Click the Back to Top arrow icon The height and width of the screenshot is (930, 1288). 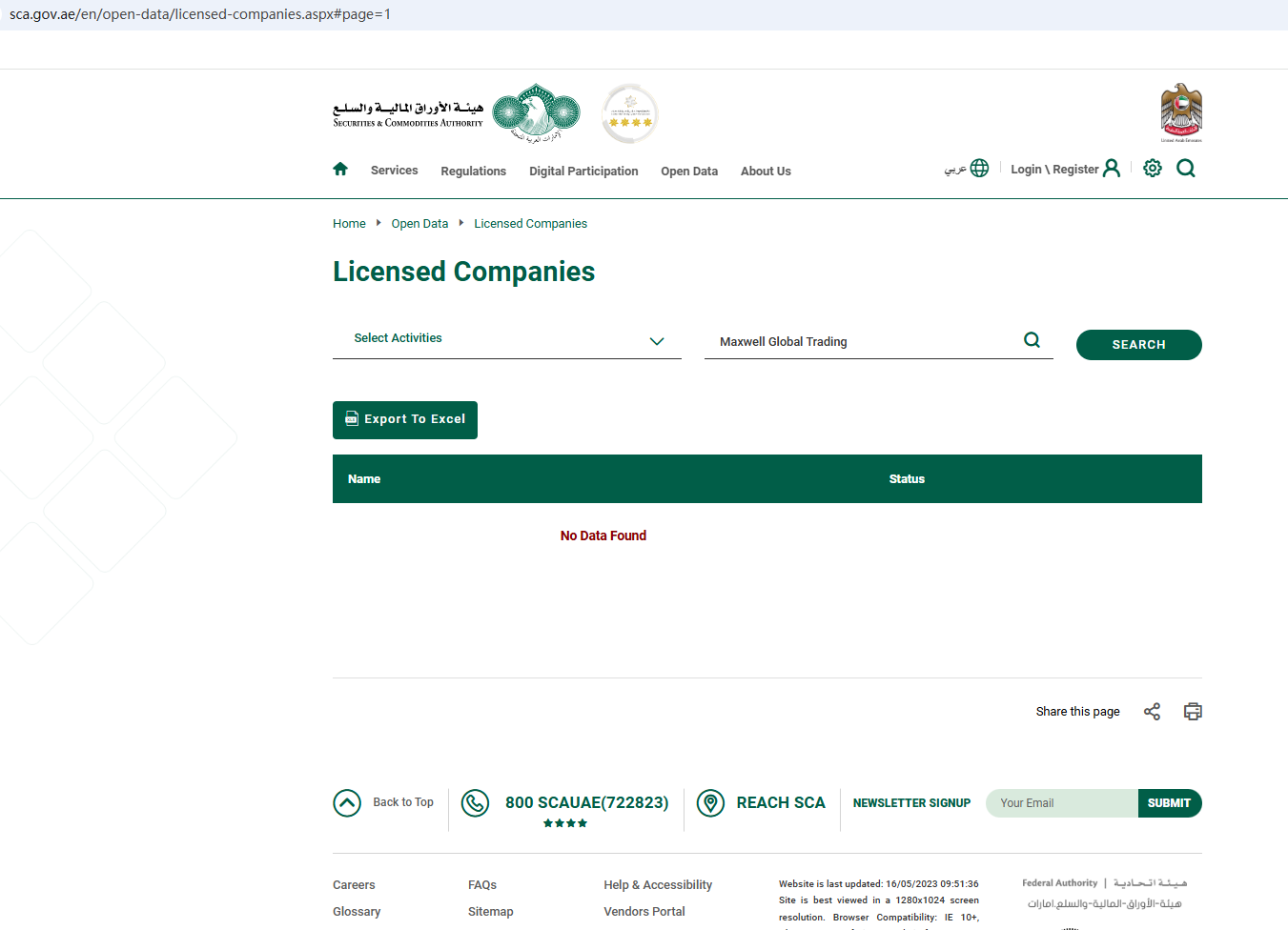(x=347, y=803)
